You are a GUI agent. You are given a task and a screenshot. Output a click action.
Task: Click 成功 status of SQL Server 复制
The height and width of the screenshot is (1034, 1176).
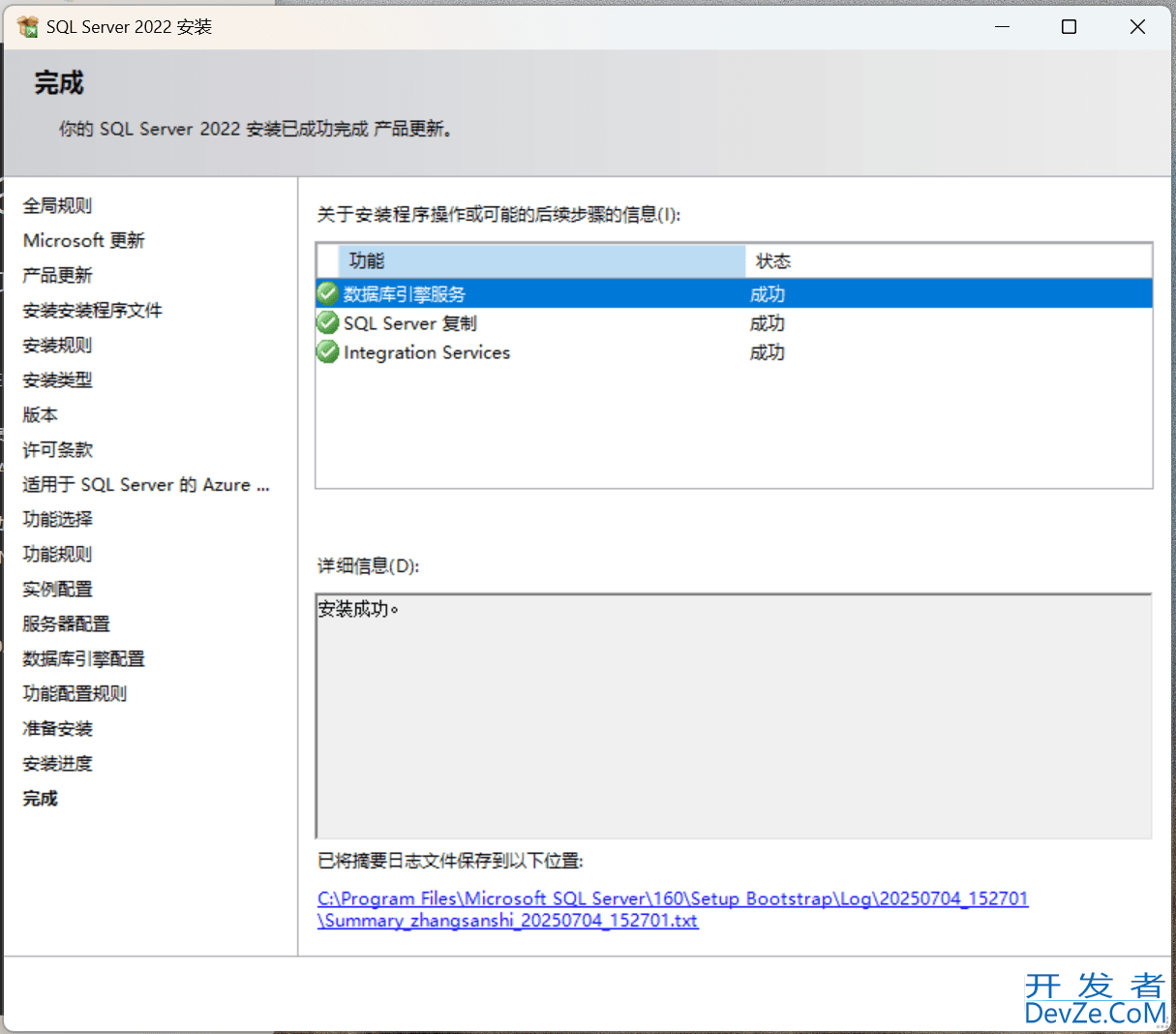[x=768, y=323]
